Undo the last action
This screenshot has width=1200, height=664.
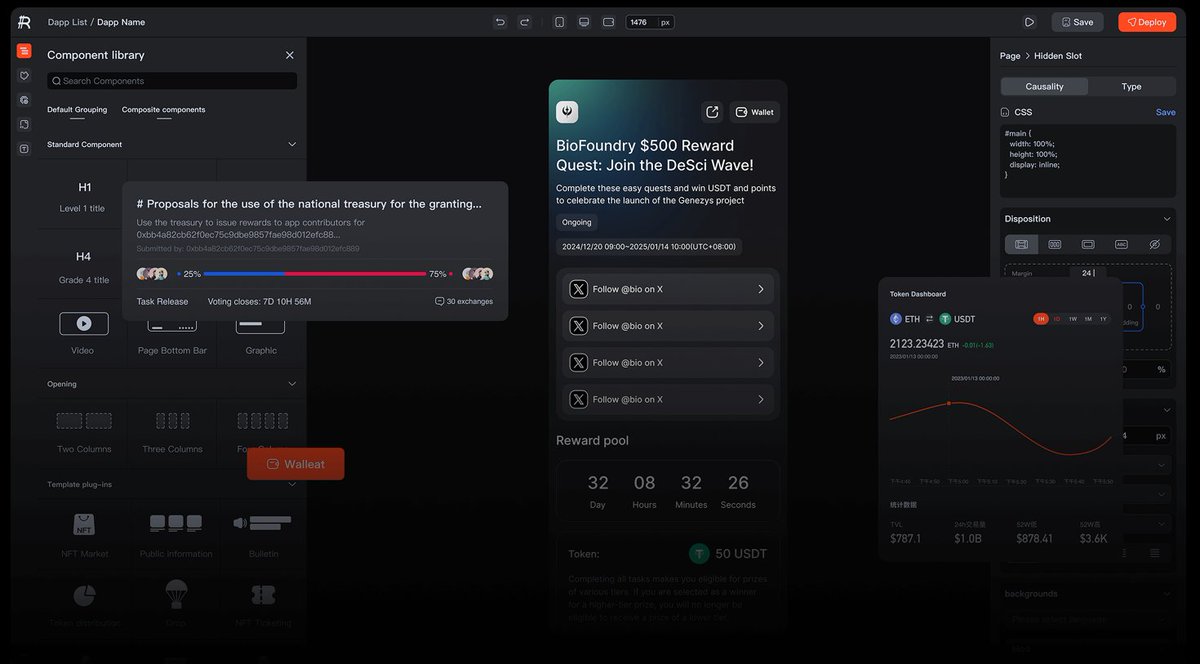click(x=500, y=22)
